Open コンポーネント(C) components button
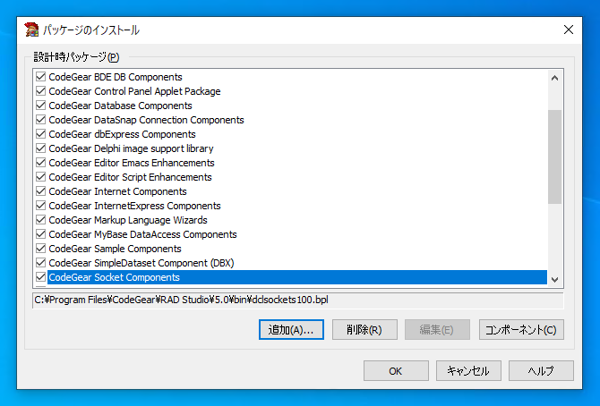The height and width of the screenshot is (406, 600). pyautogui.click(x=521, y=330)
